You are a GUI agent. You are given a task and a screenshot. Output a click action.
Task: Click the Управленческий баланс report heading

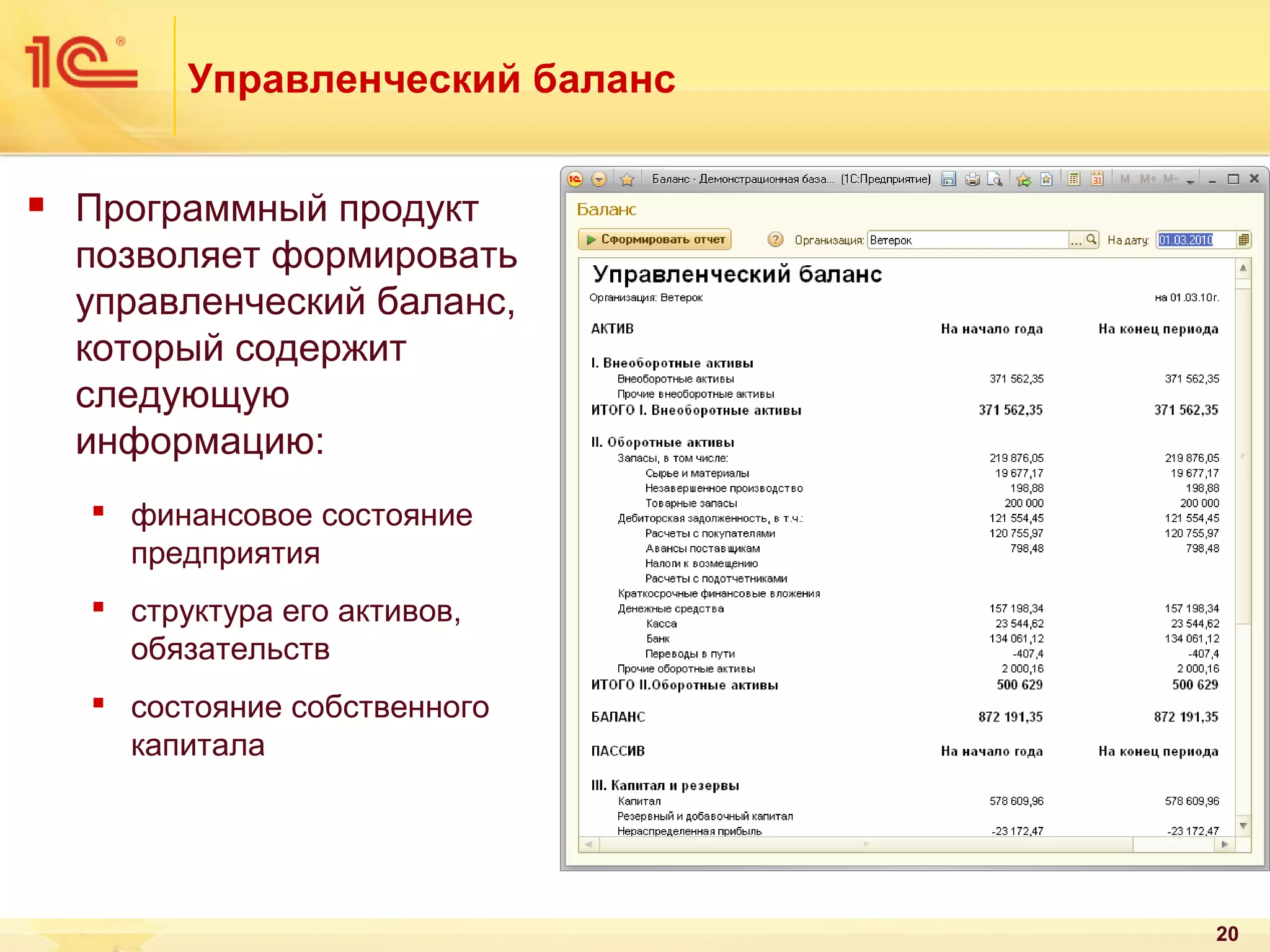737,274
